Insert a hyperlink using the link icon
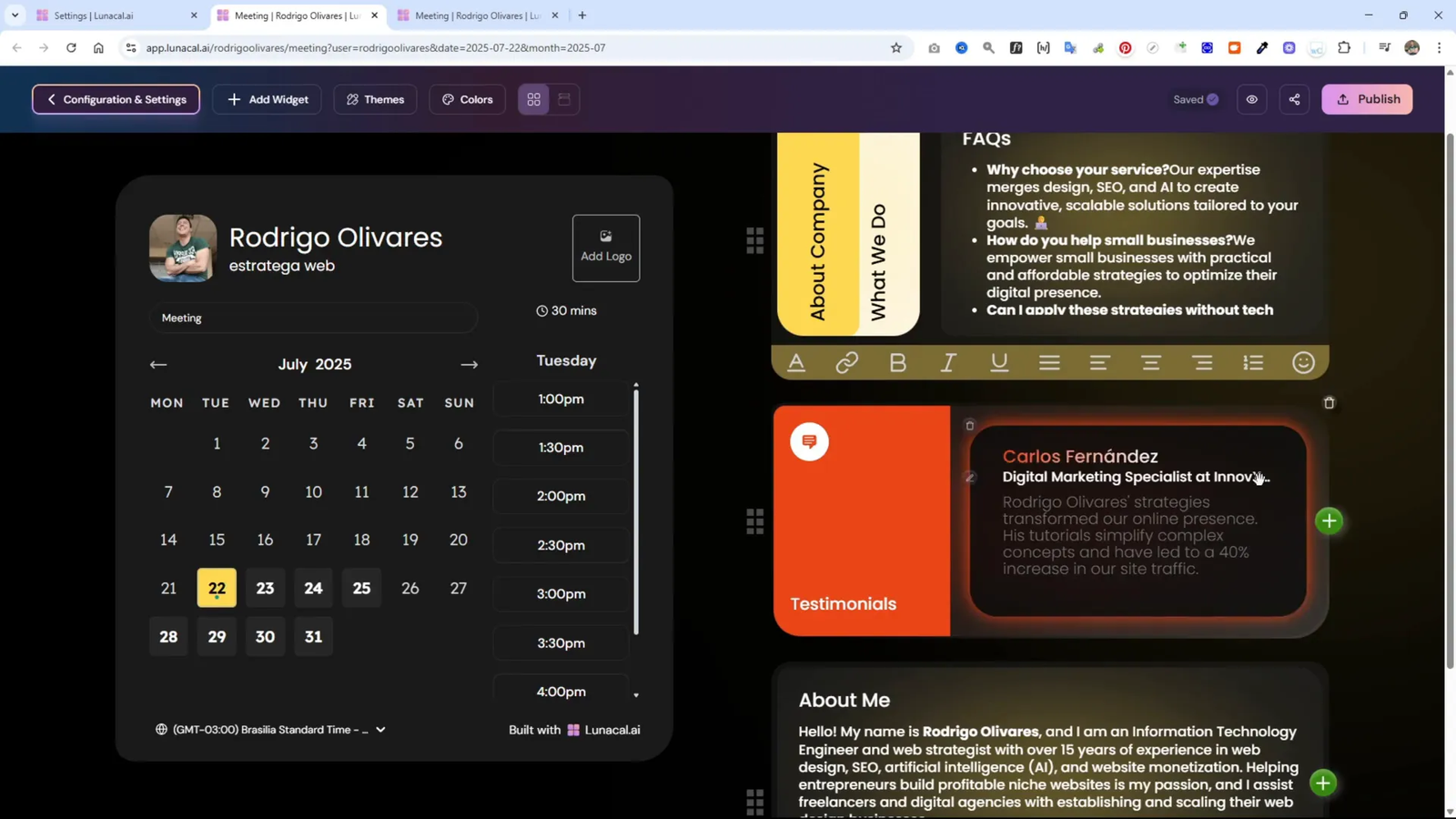Screen dimensions: 1456x819 pyautogui.click(x=846, y=361)
